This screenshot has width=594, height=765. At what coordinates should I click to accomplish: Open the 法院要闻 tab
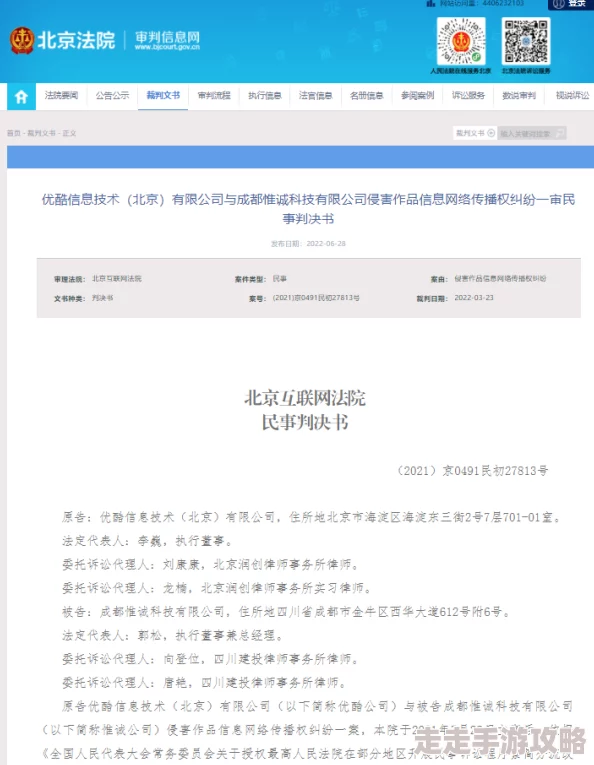61,95
